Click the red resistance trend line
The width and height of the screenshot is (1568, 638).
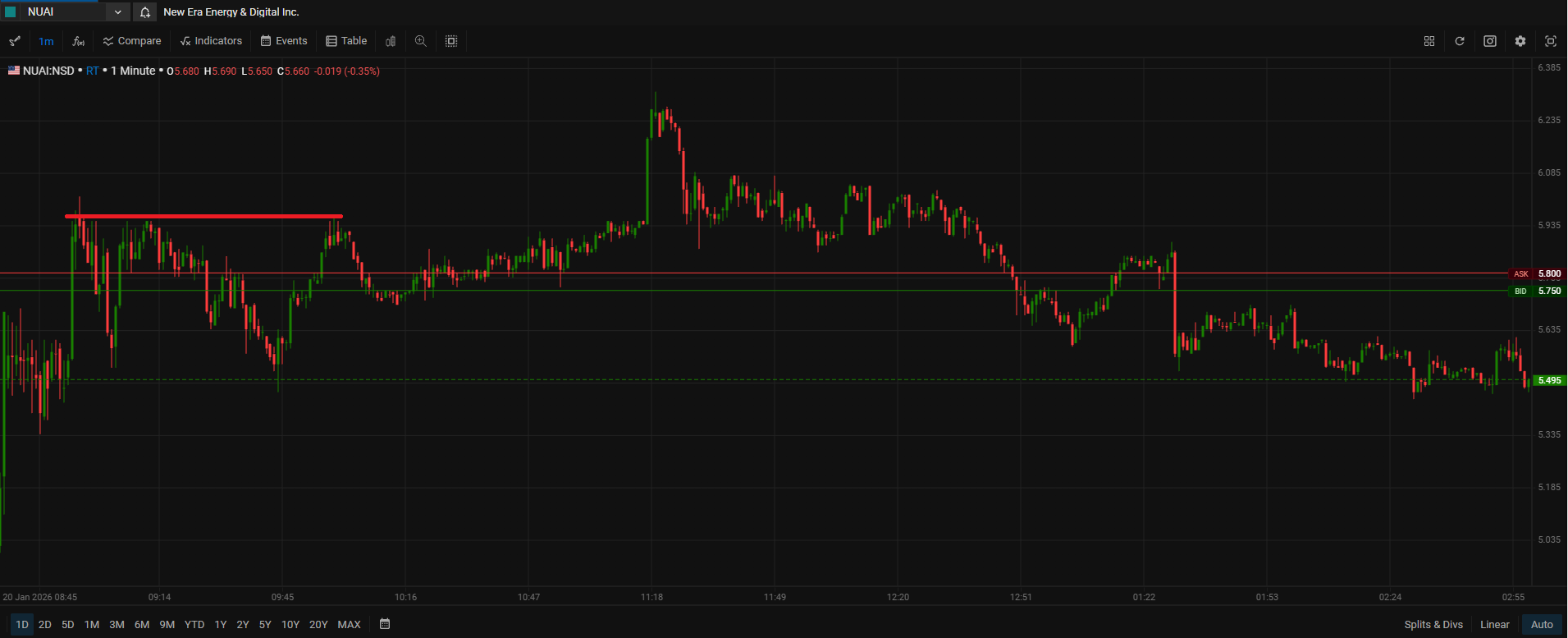(x=203, y=217)
